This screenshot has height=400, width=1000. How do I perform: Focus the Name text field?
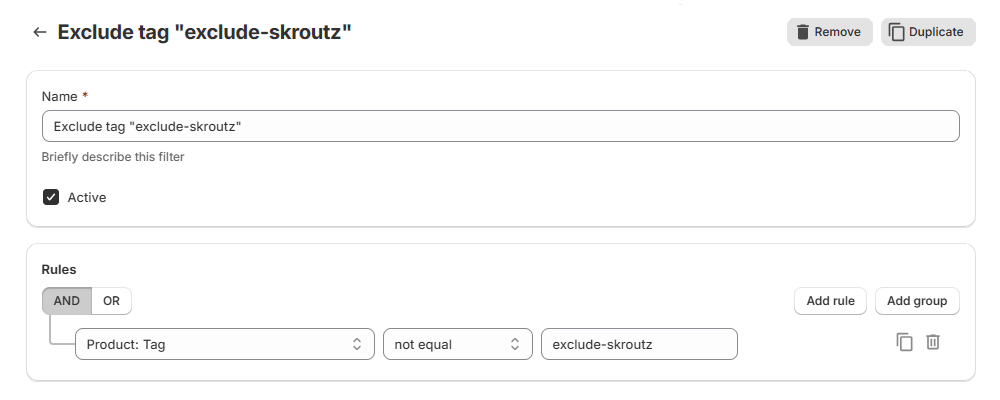pyautogui.click(x=500, y=126)
